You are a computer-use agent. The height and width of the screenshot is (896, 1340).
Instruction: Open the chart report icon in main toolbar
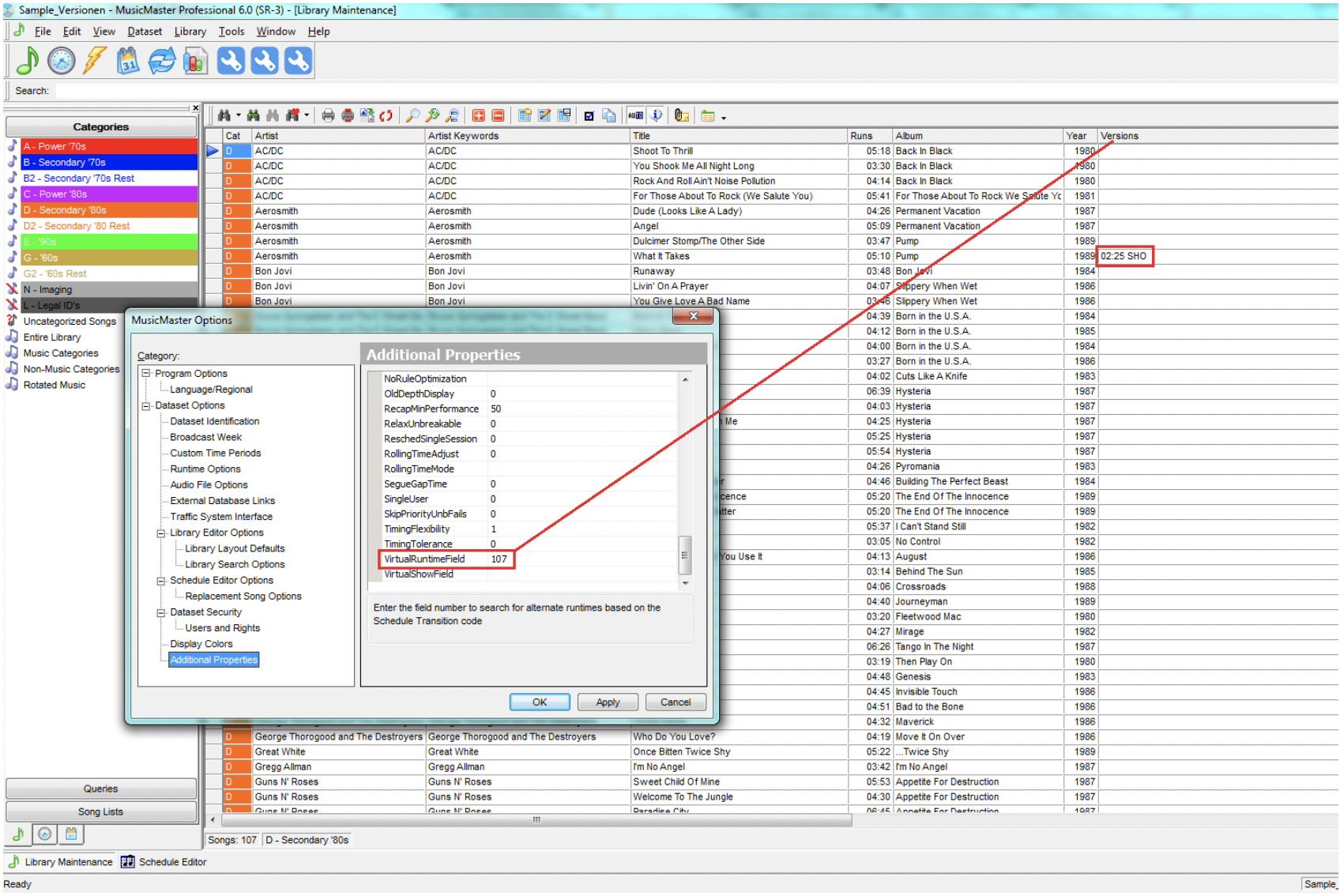pyautogui.click(x=195, y=61)
